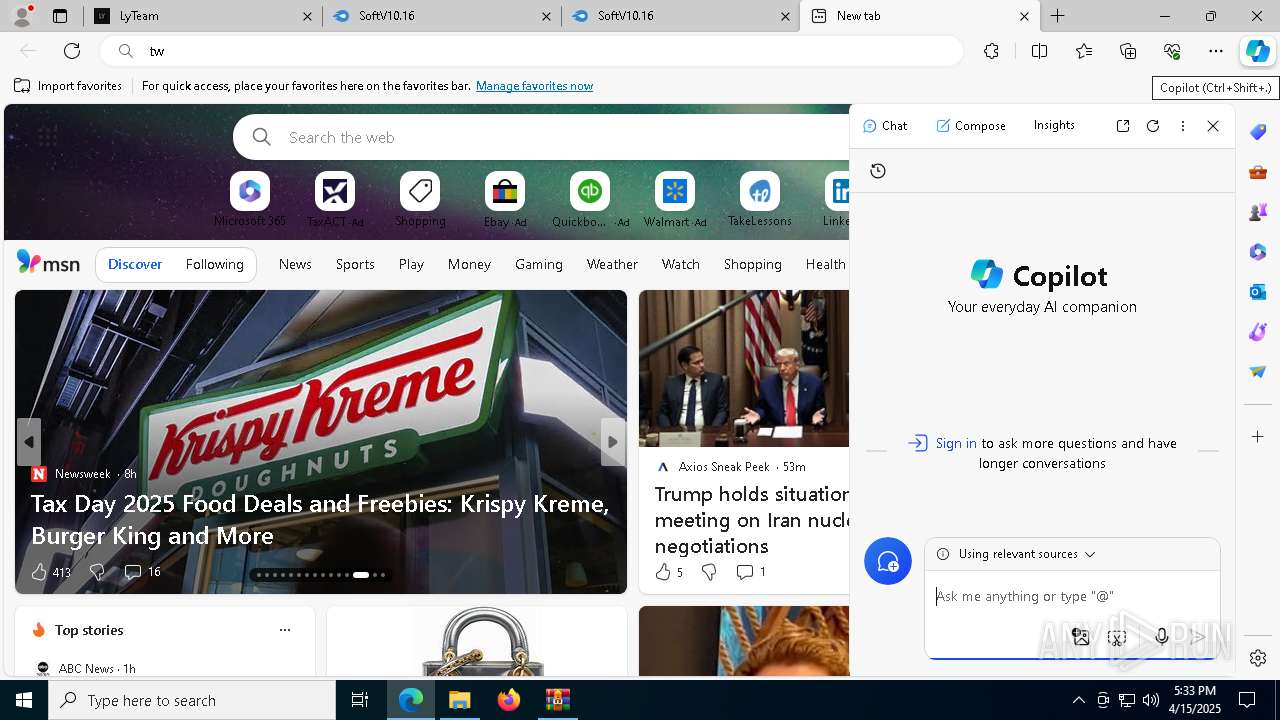Screen dimensions: 1280x720
Task: Refresh the Copilot pane
Action: click(1153, 126)
